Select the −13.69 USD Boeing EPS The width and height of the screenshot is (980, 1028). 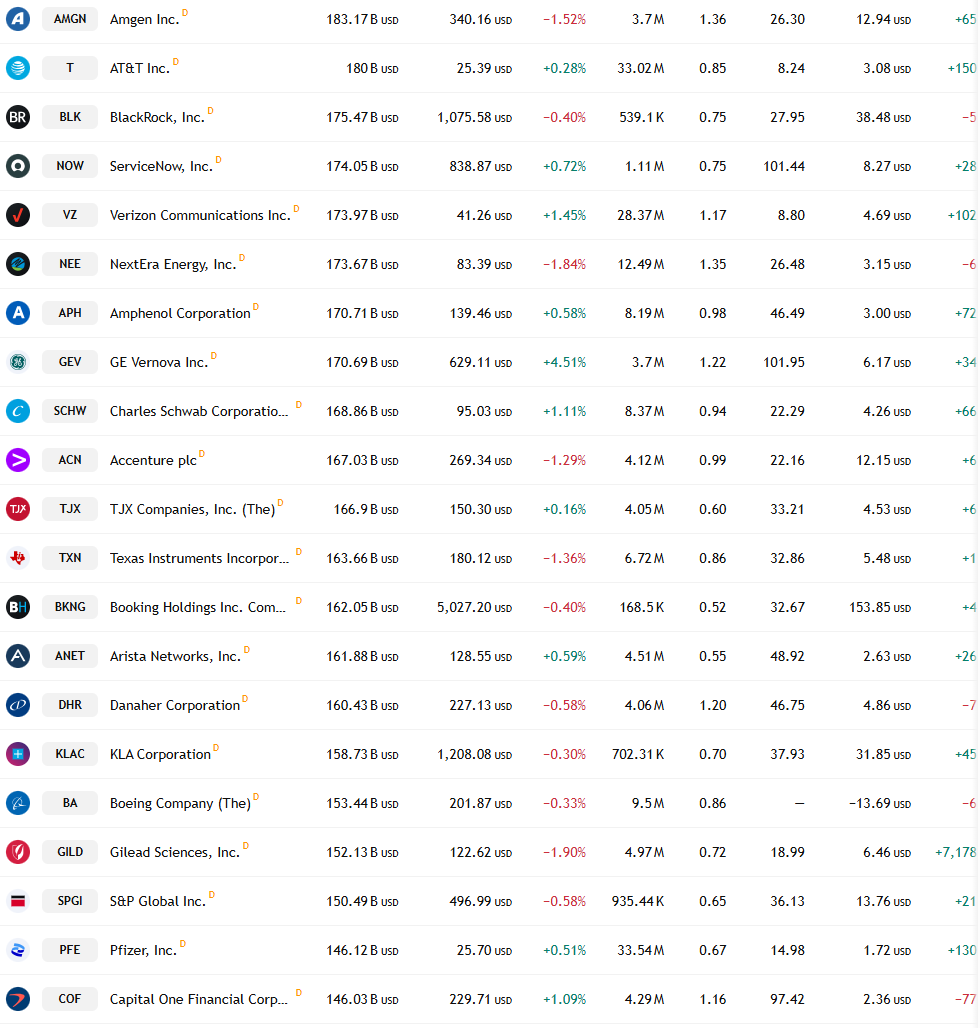[x=880, y=803]
